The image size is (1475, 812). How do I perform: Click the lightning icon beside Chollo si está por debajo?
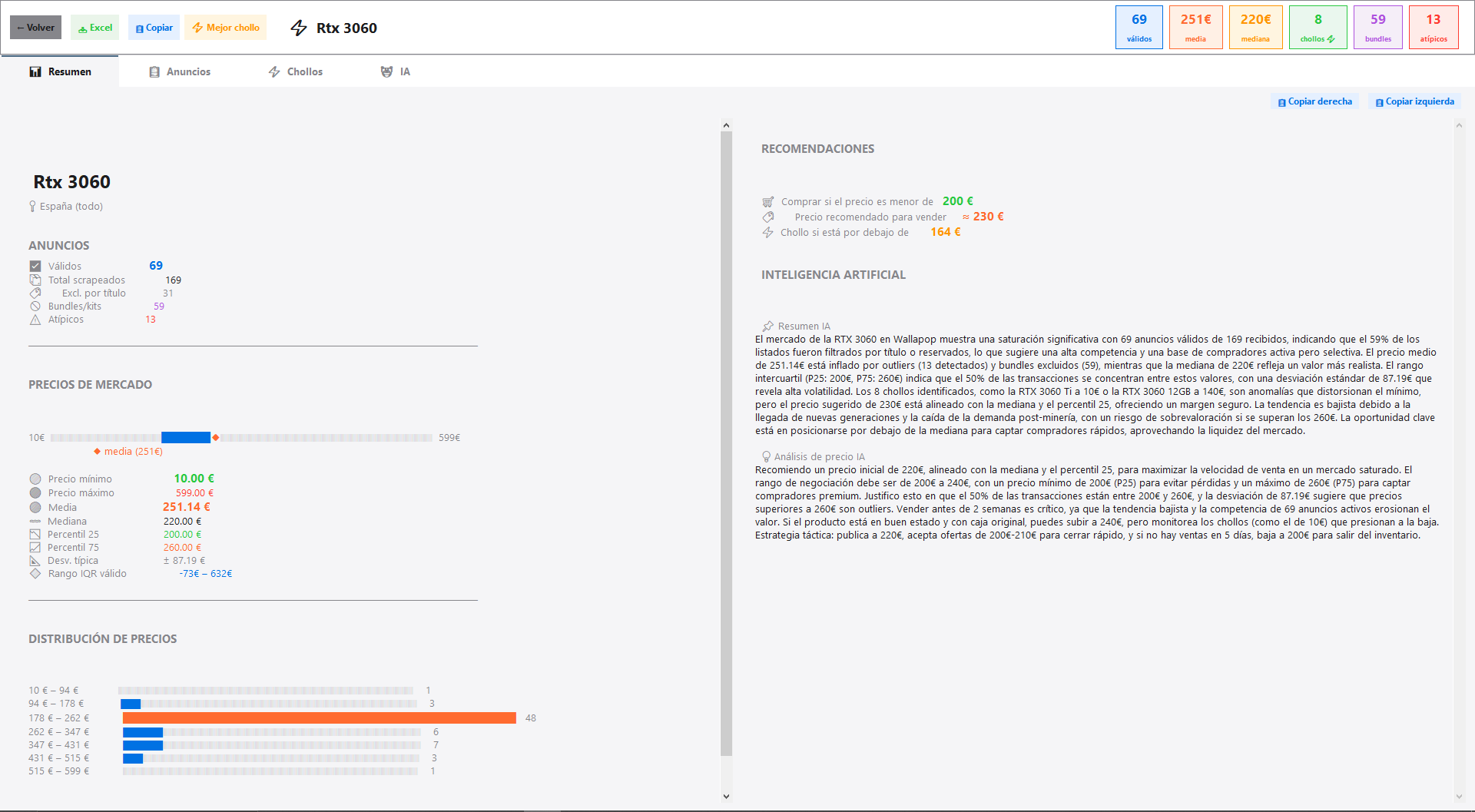767,232
